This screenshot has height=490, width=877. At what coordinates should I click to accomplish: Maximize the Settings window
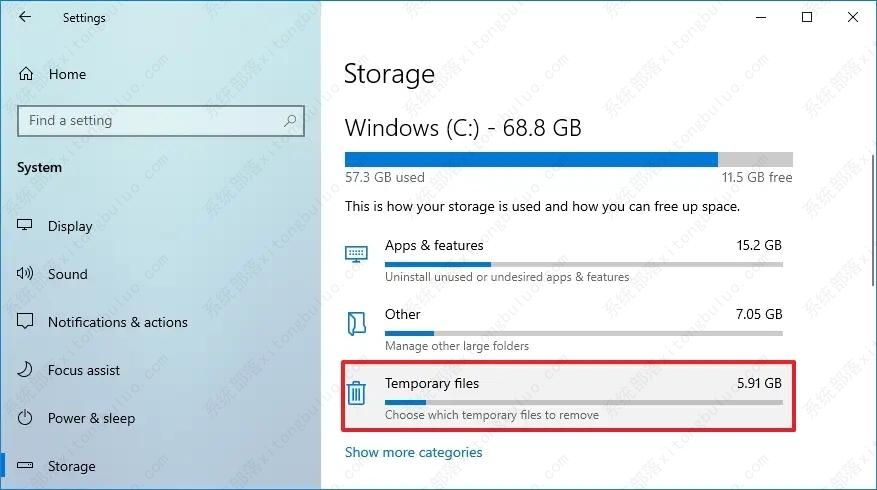807,17
